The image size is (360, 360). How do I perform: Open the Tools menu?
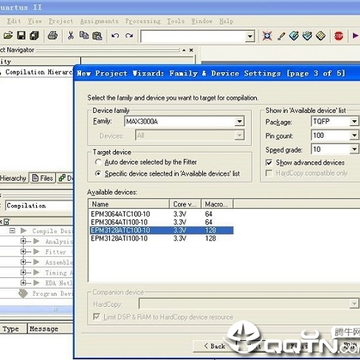click(x=176, y=21)
